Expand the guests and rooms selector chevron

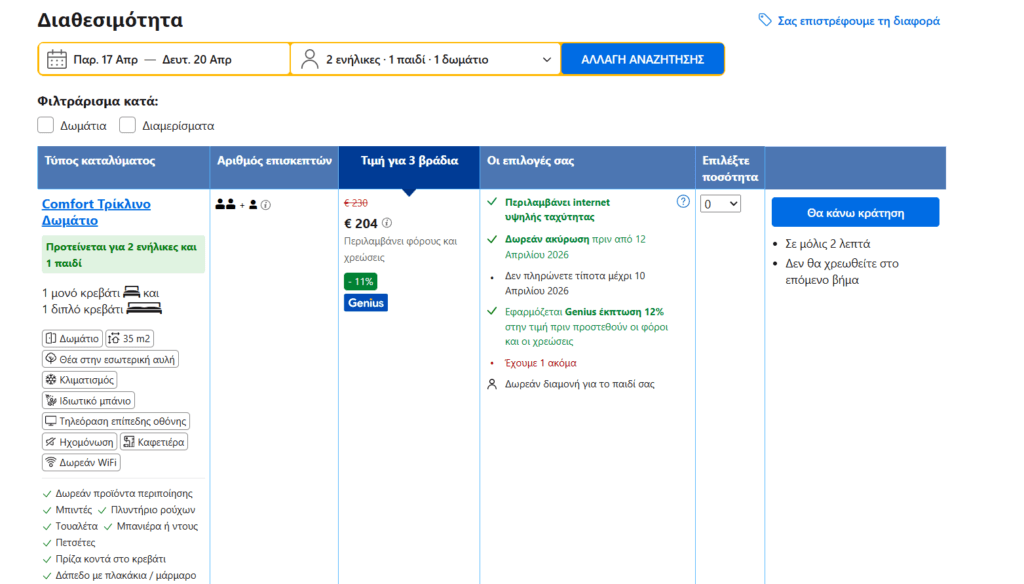(546, 59)
